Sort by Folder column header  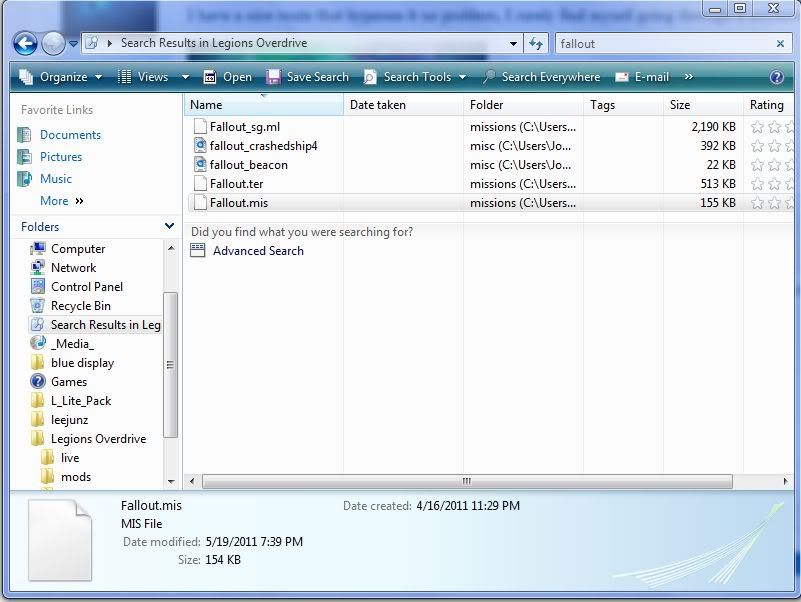coord(524,105)
